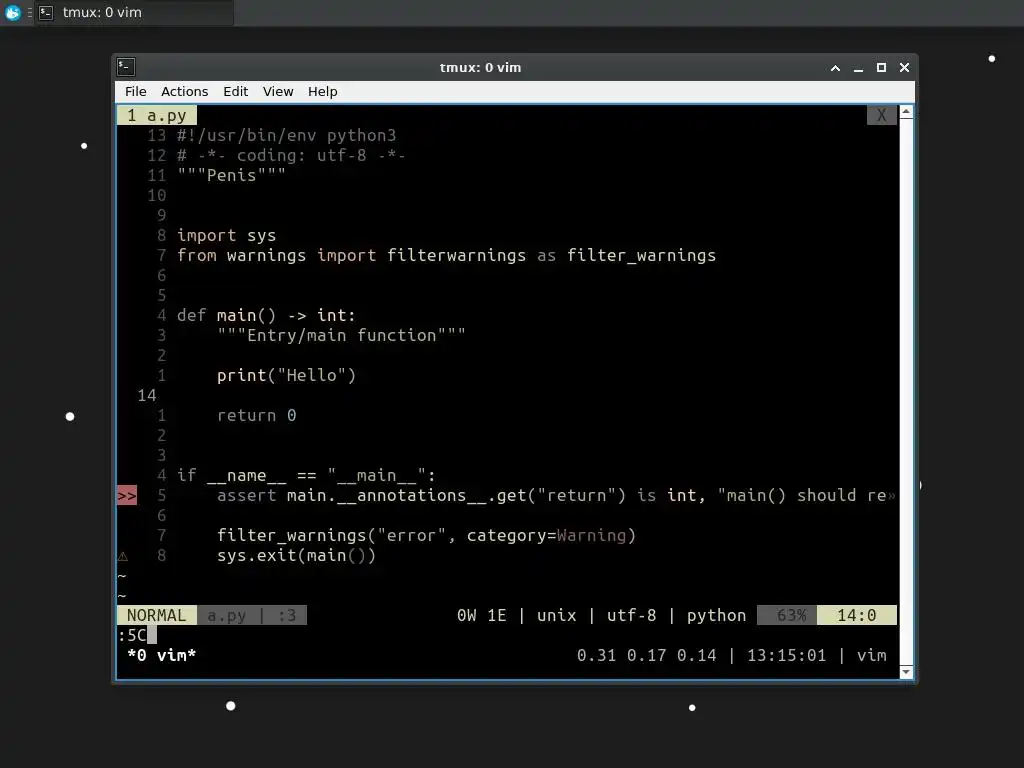Click the :5C command line text

tap(132, 635)
